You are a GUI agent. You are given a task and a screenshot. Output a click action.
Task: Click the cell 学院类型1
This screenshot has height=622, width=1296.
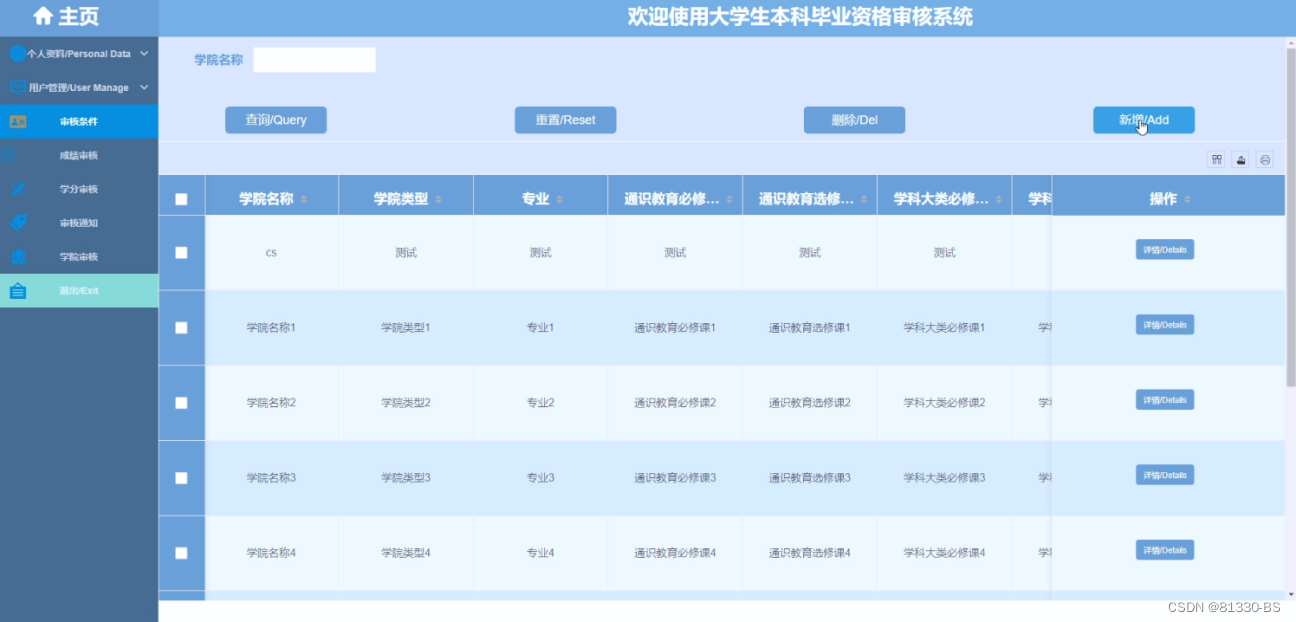tap(405, 328)
